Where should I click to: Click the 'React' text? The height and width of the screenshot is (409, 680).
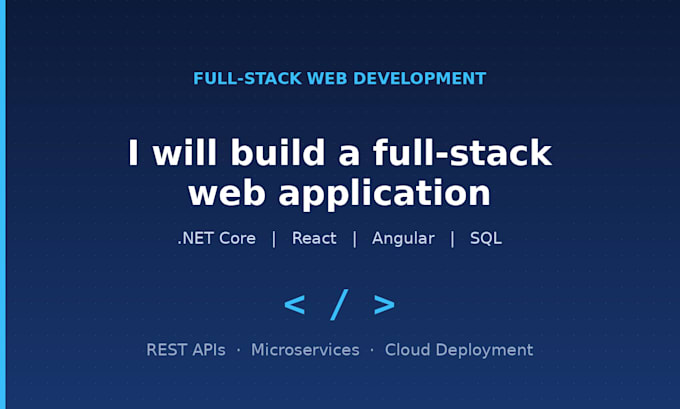pos(314,238)
